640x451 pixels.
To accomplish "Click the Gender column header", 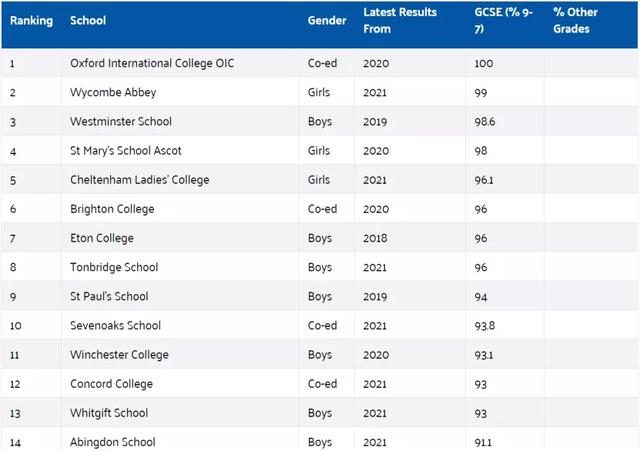I will [327, 21].
